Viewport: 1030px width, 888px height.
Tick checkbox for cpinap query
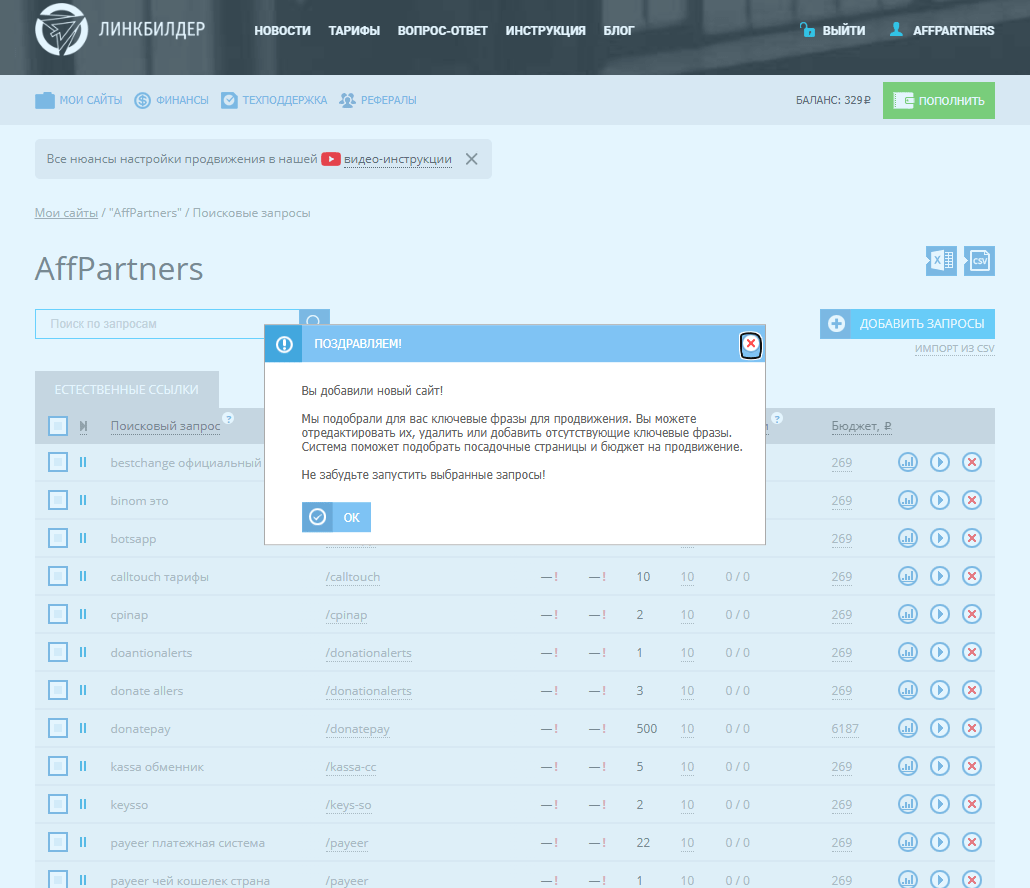pos(58,615)
